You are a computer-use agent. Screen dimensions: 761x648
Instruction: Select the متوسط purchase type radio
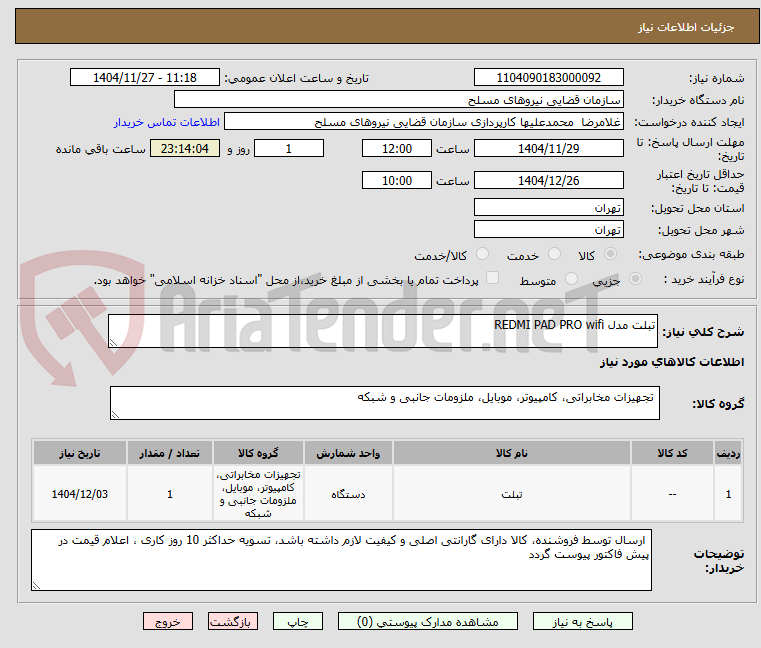coord(571,279)
